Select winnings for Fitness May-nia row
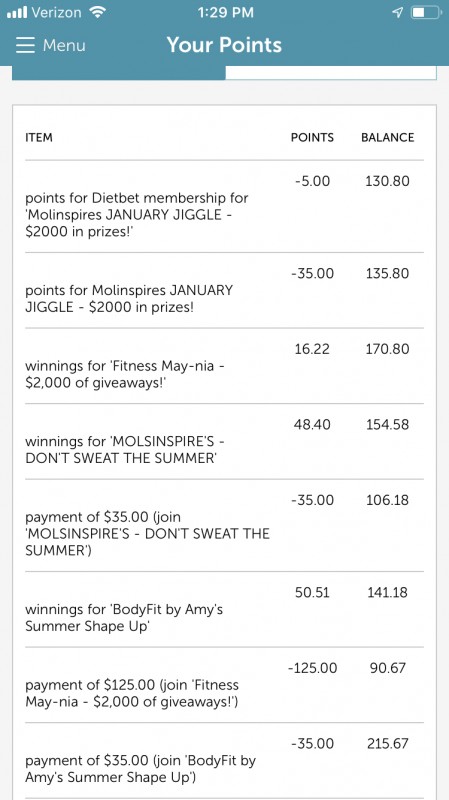The width and height of the screenshot is (449, 800). click(224, 366)
